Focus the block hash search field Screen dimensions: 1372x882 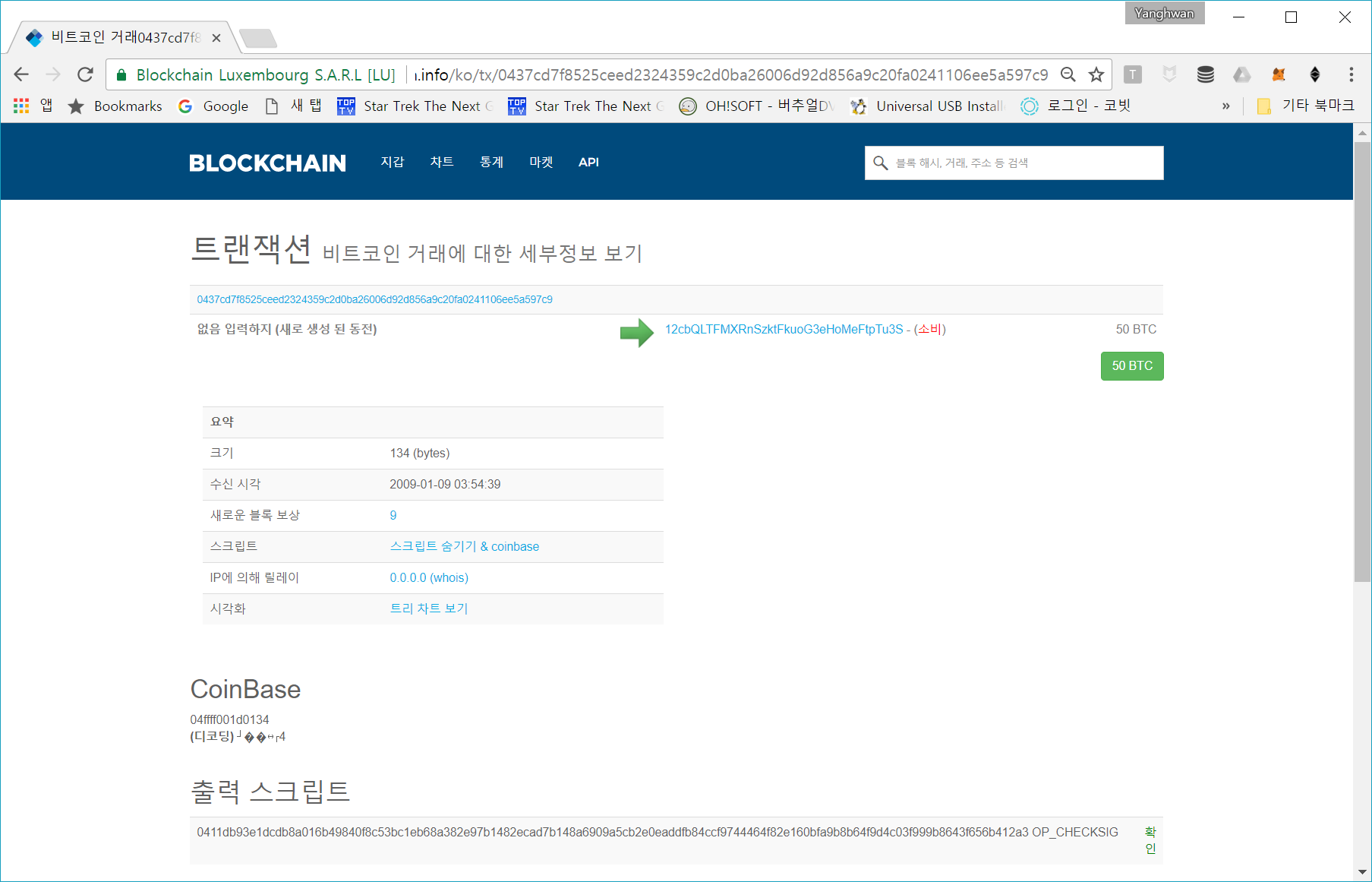(1014, 163)
